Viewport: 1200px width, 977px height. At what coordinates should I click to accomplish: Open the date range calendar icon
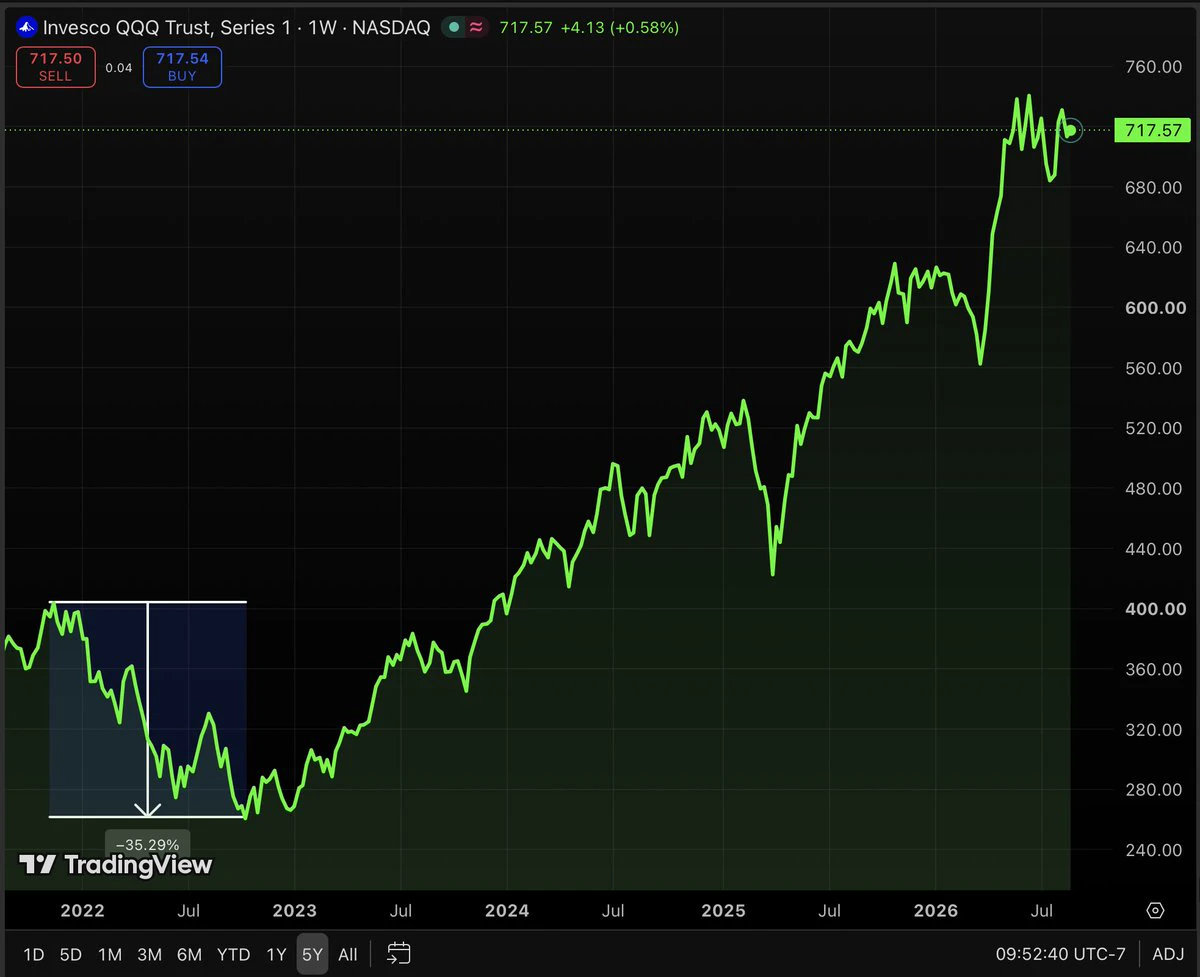pos(399,953)
